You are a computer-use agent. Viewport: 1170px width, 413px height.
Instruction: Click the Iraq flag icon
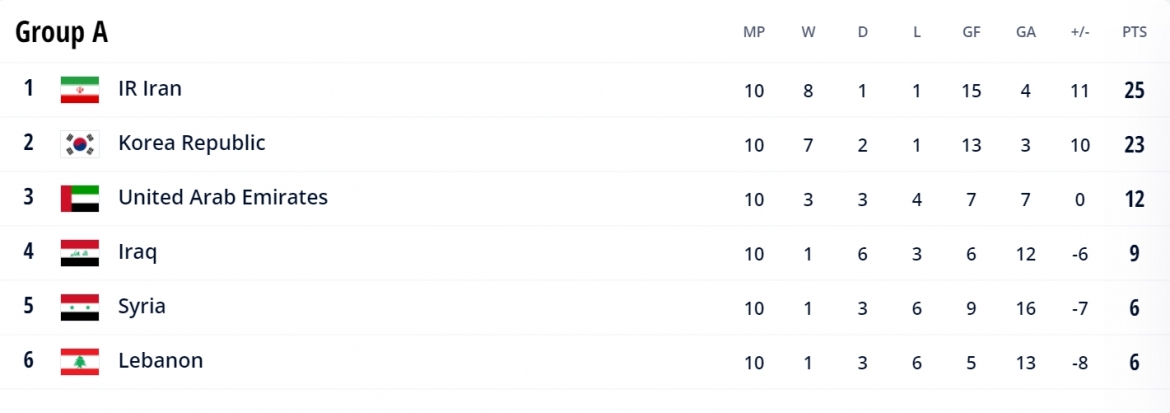(80, 253)
